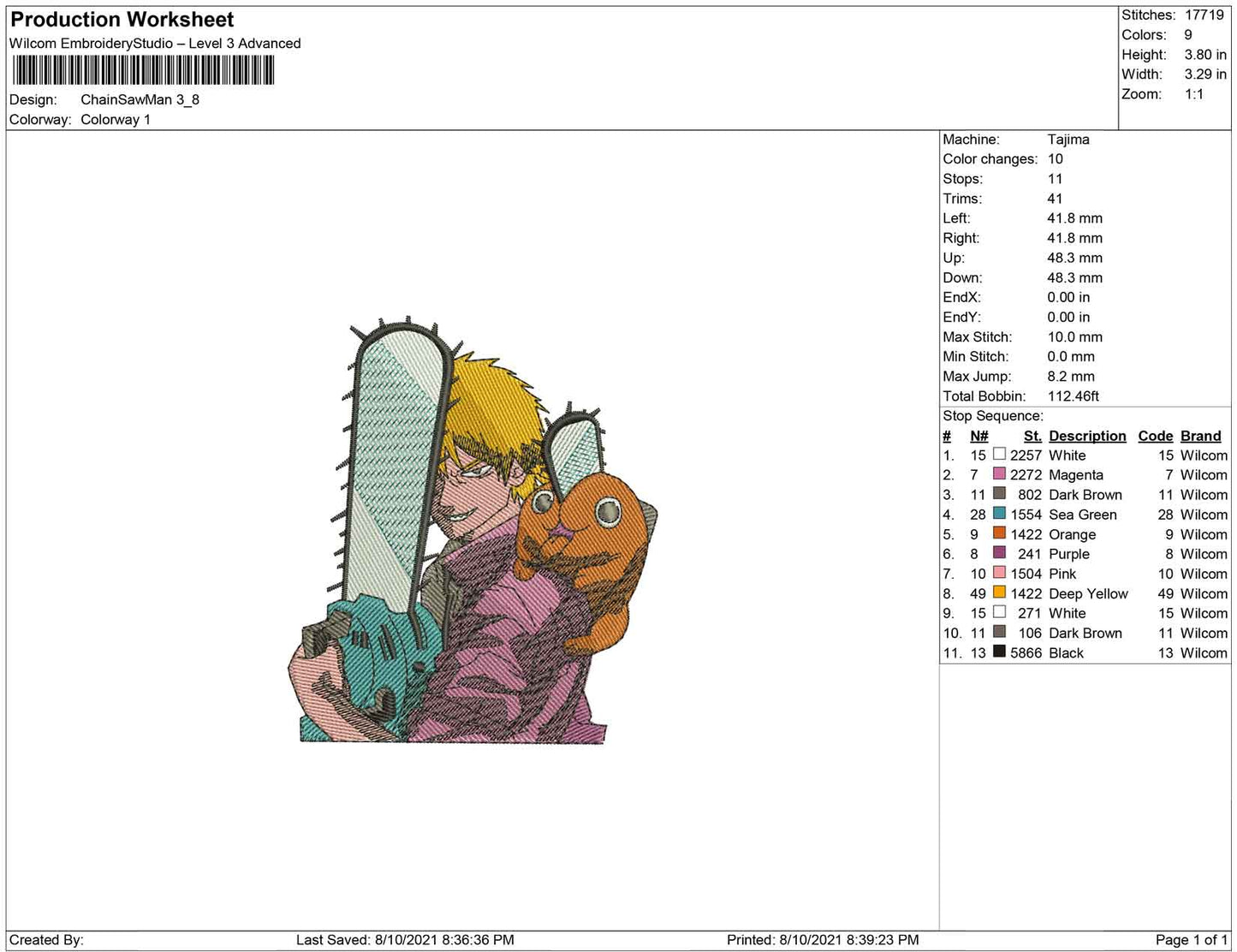Select the design name "ChainSawMan 3_8"
This screenshot has height=952, width=1237.
140,99
